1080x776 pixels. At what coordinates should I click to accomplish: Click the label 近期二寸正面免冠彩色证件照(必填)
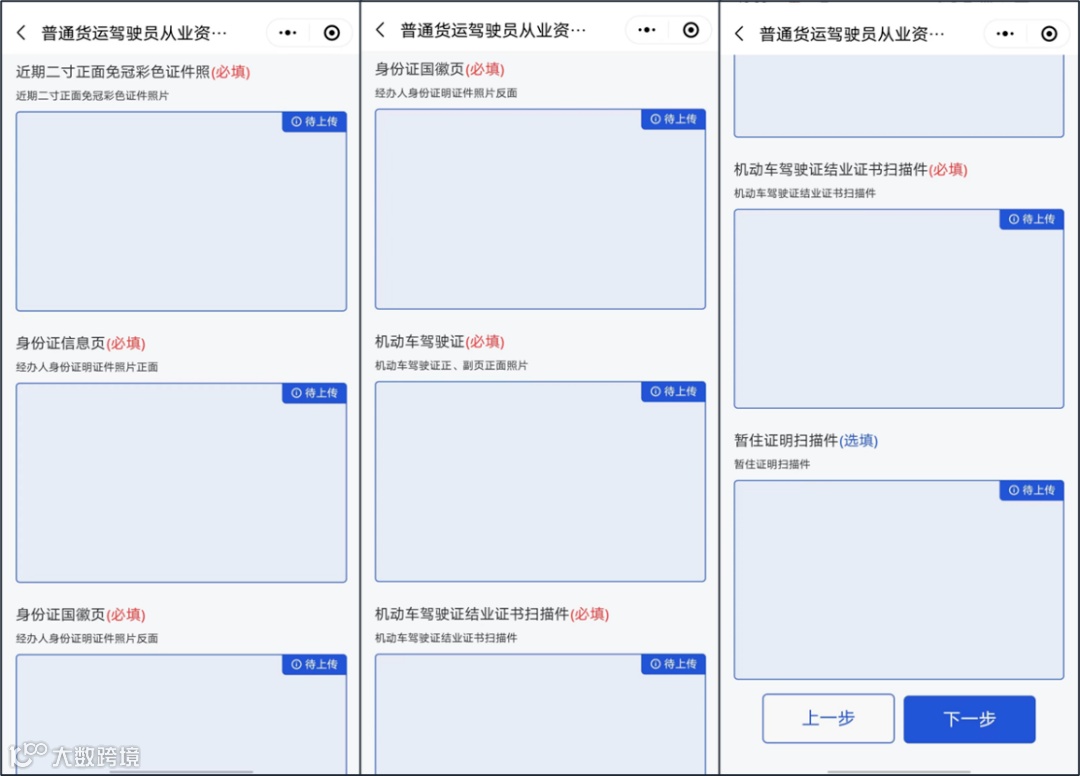[133, 72]
